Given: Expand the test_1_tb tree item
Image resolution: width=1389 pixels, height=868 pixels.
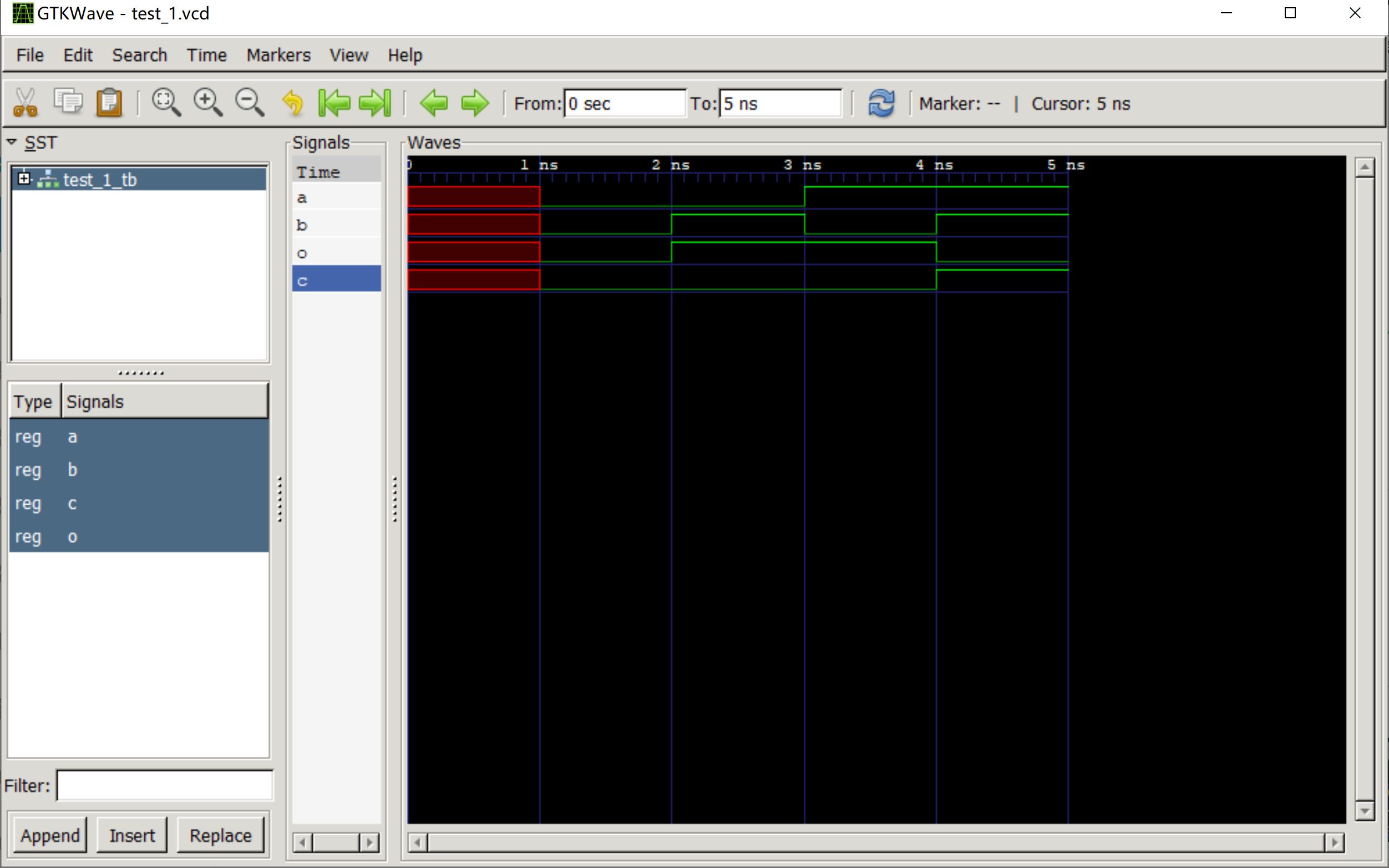Looking at the screenshot, I should [x=22, y=178].
